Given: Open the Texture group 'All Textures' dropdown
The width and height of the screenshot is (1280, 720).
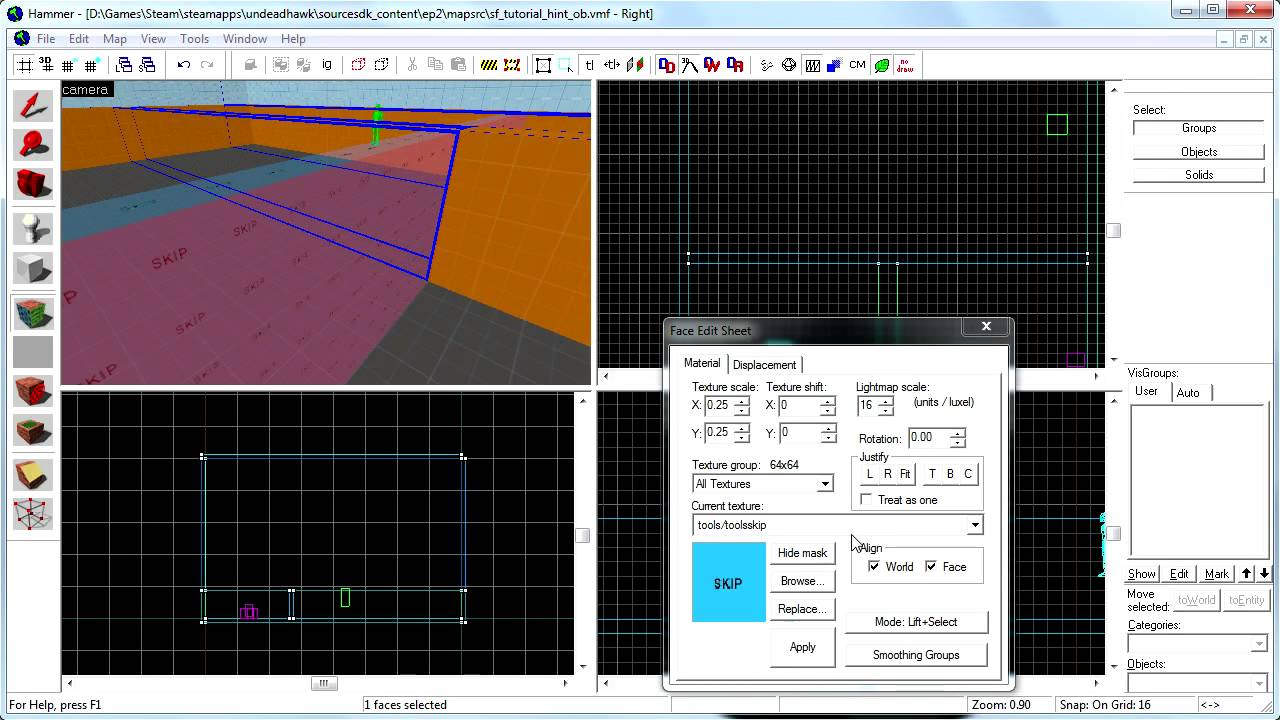Looking at the screenshot, I should coord(825,484).
